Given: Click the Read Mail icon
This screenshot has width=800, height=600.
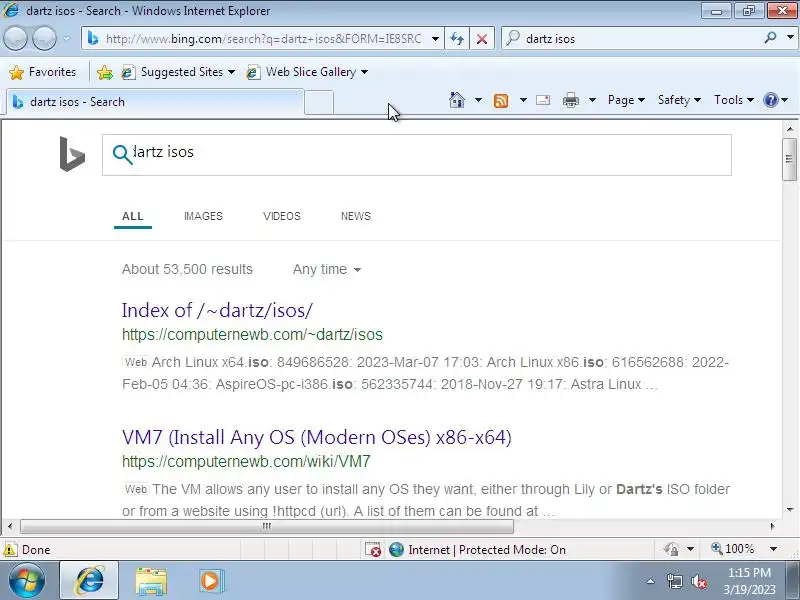Looking at the screenshot, I should pyautogui.click(x=543, y=100).
